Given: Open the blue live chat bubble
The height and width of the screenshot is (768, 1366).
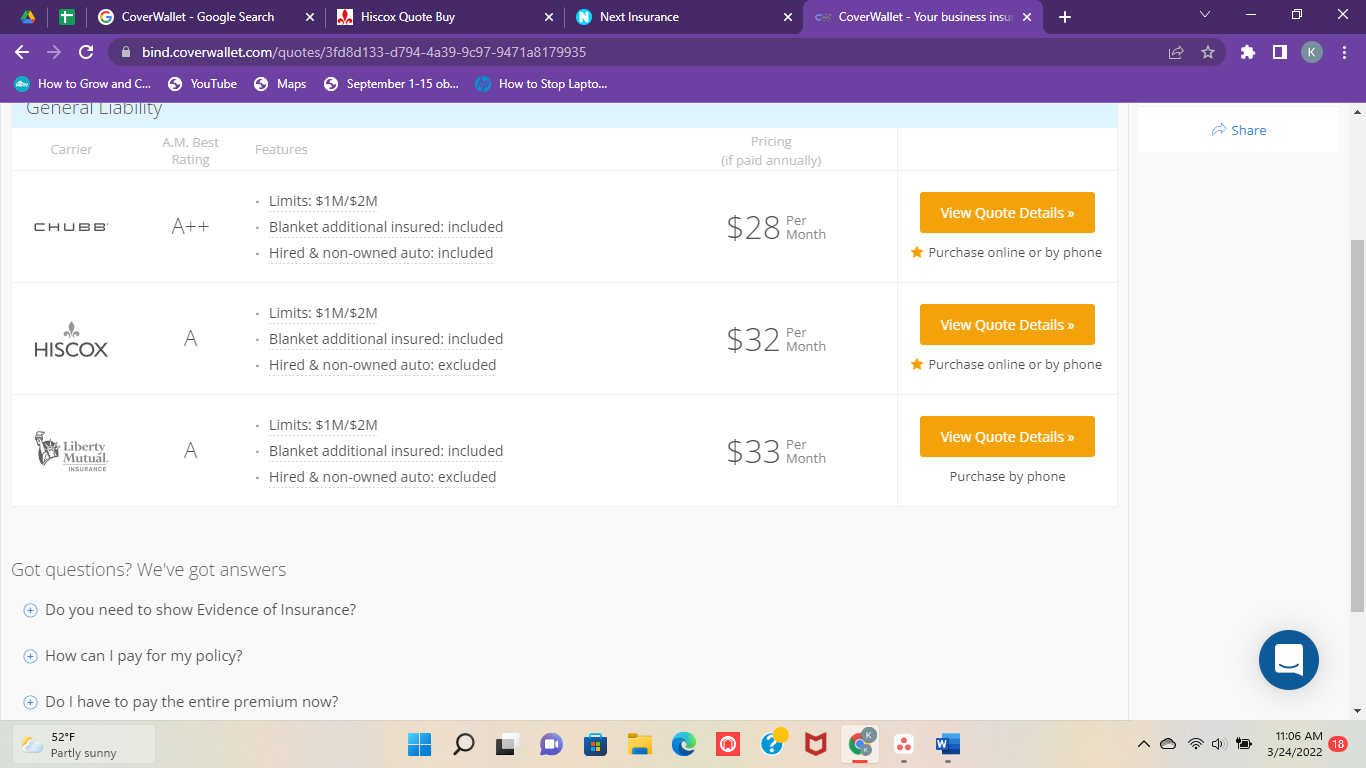Looking at the screenshot, I should (1289, 660).
